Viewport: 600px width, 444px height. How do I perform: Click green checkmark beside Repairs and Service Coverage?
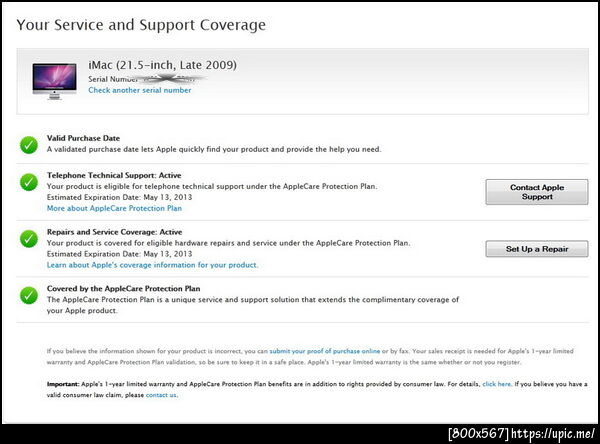click(x=29, y=239)
